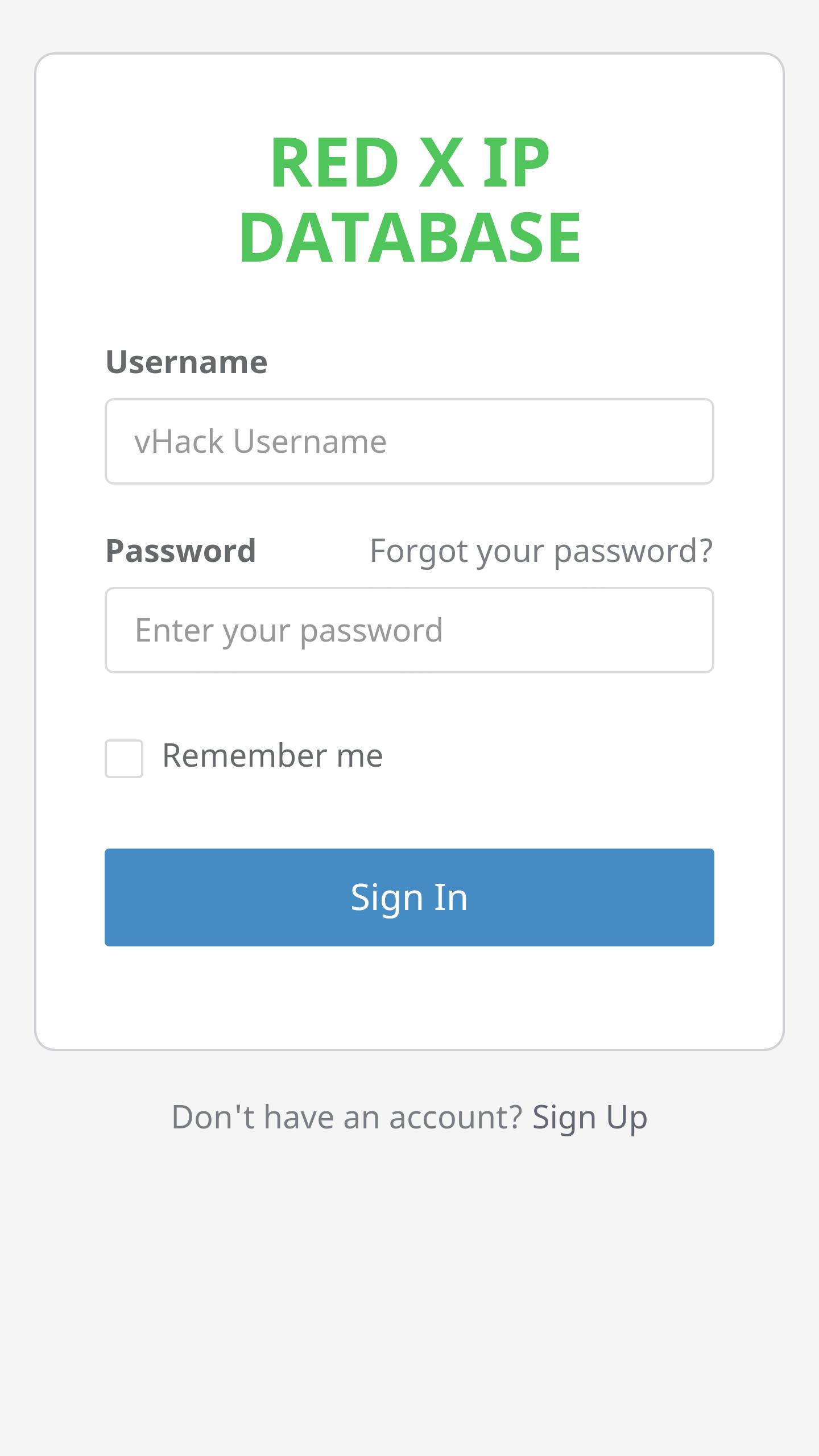The width and height of the screenshot is (819, 1456).
Task: Toggle the Remember me option
Action: pos(124,758)
